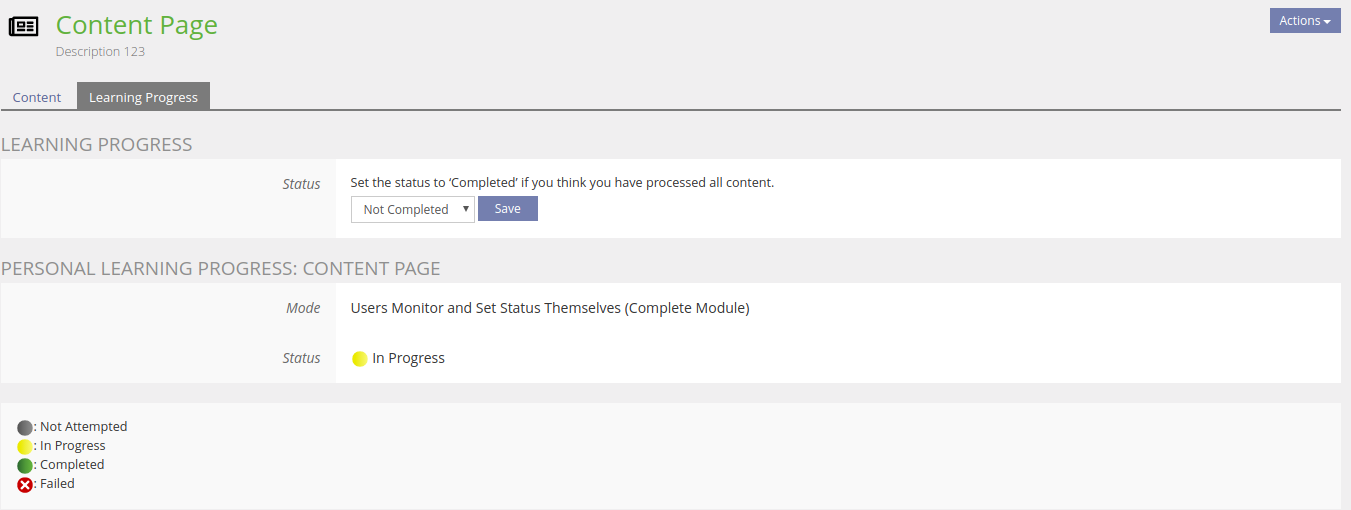This screenshot has height=510, width=1351.
Task: Switch to the Content tab
Action: click(x=37, y=97)
